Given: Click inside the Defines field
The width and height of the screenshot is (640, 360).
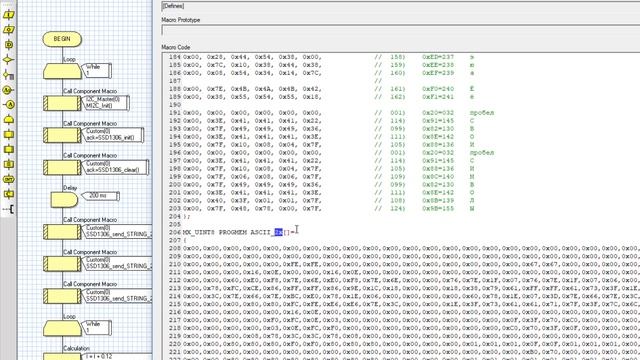Looking at the screenshot, I should (400, 7).
